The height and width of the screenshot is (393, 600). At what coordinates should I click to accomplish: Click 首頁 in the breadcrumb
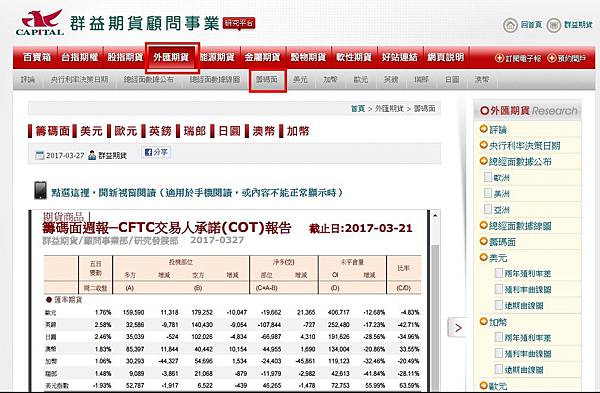(x=358, y=109)
